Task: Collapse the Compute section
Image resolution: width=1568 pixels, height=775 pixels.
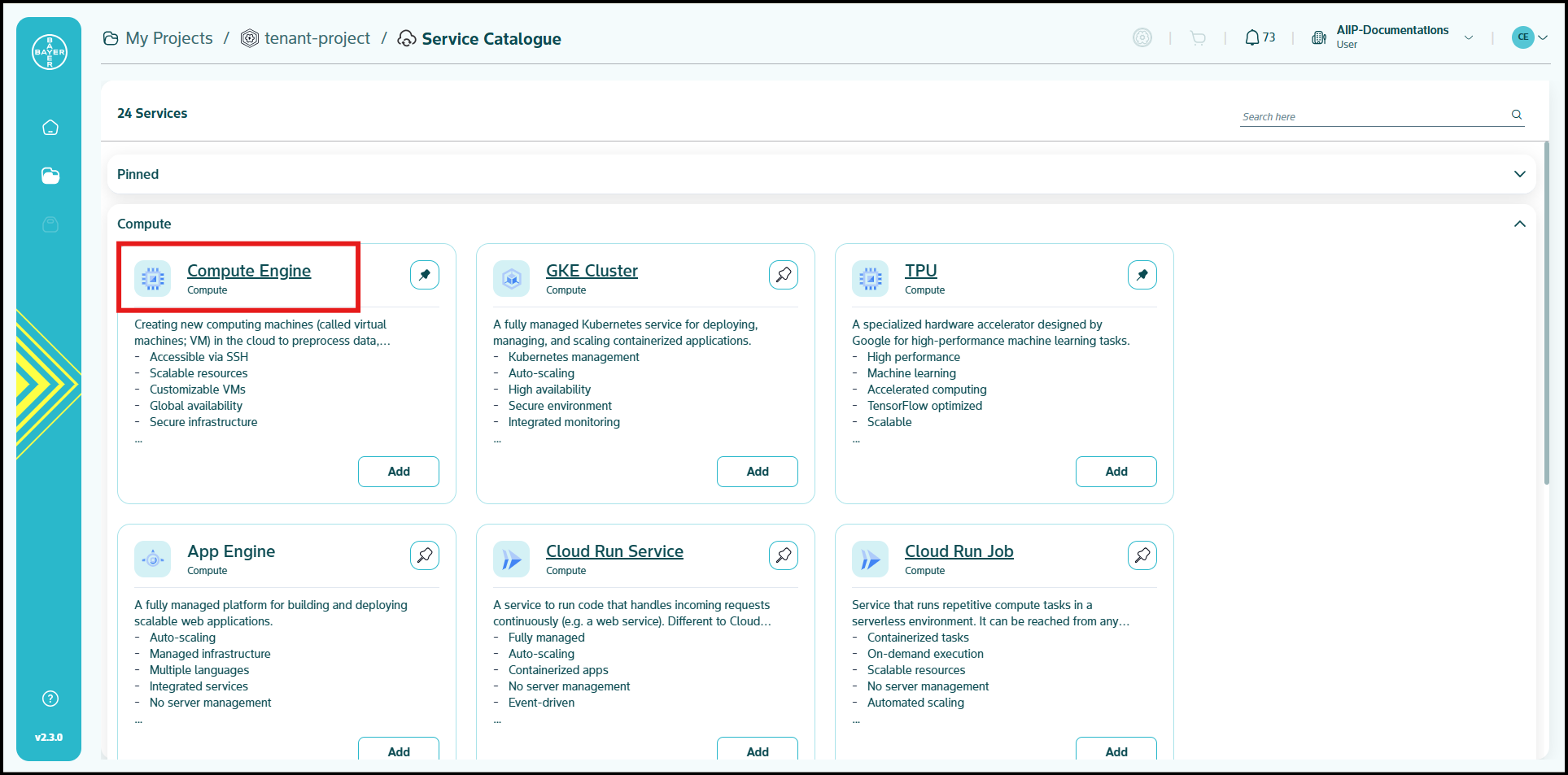Action: pyautogui.click(x=1519, y=224)
